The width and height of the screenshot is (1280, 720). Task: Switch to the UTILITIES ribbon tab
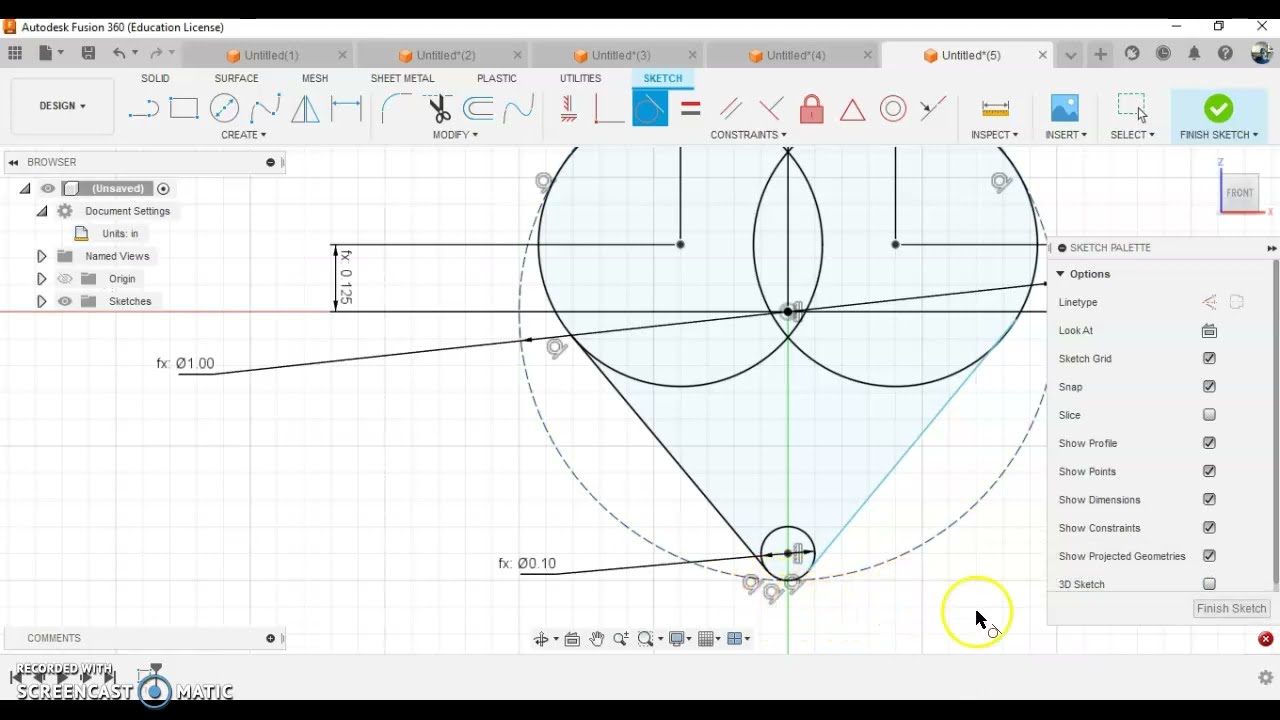[x=580, y=78]
